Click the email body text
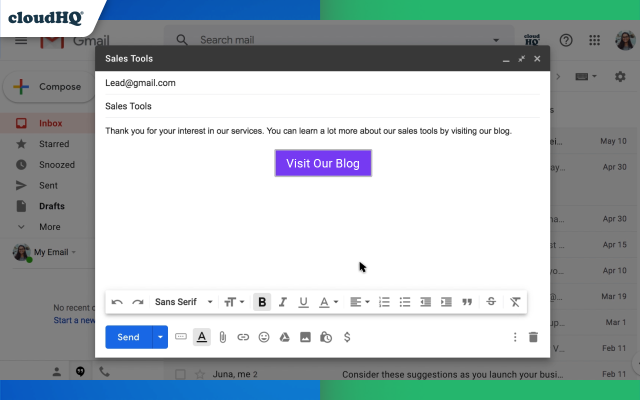The width and height of the screenshot is (640, 400). coord(308,131)
